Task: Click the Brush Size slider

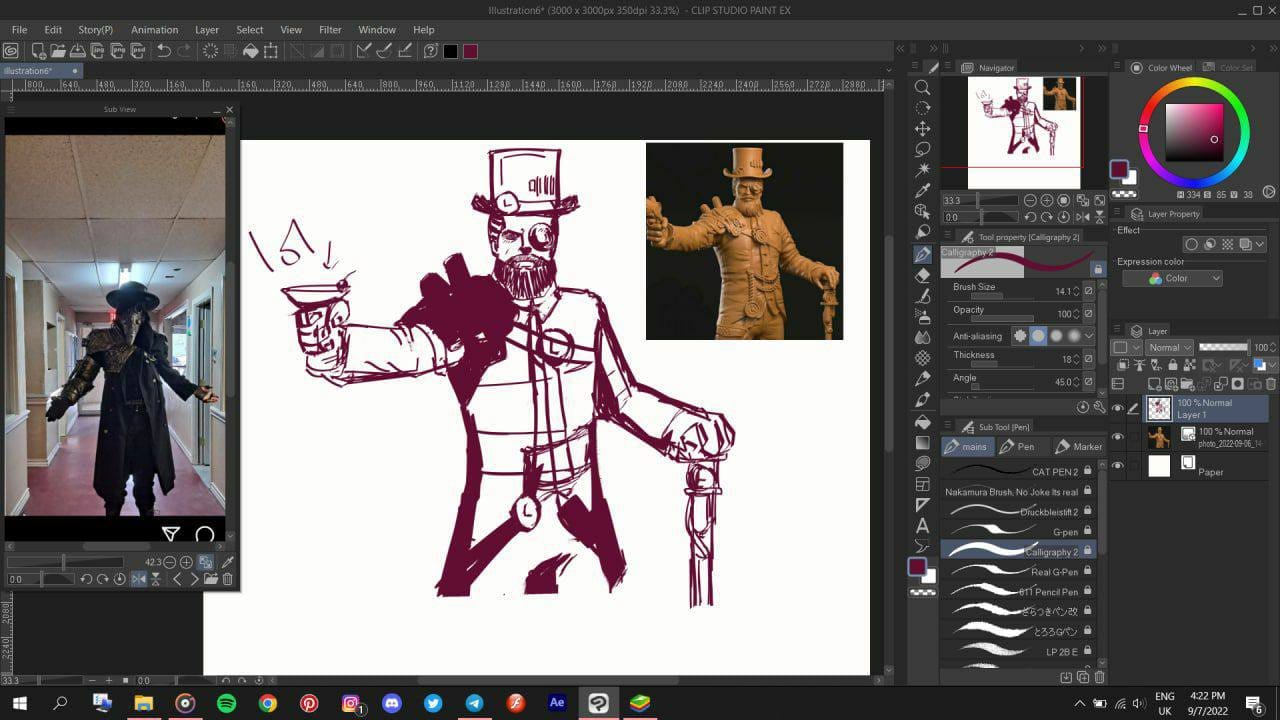Action: coord(1001,297)
